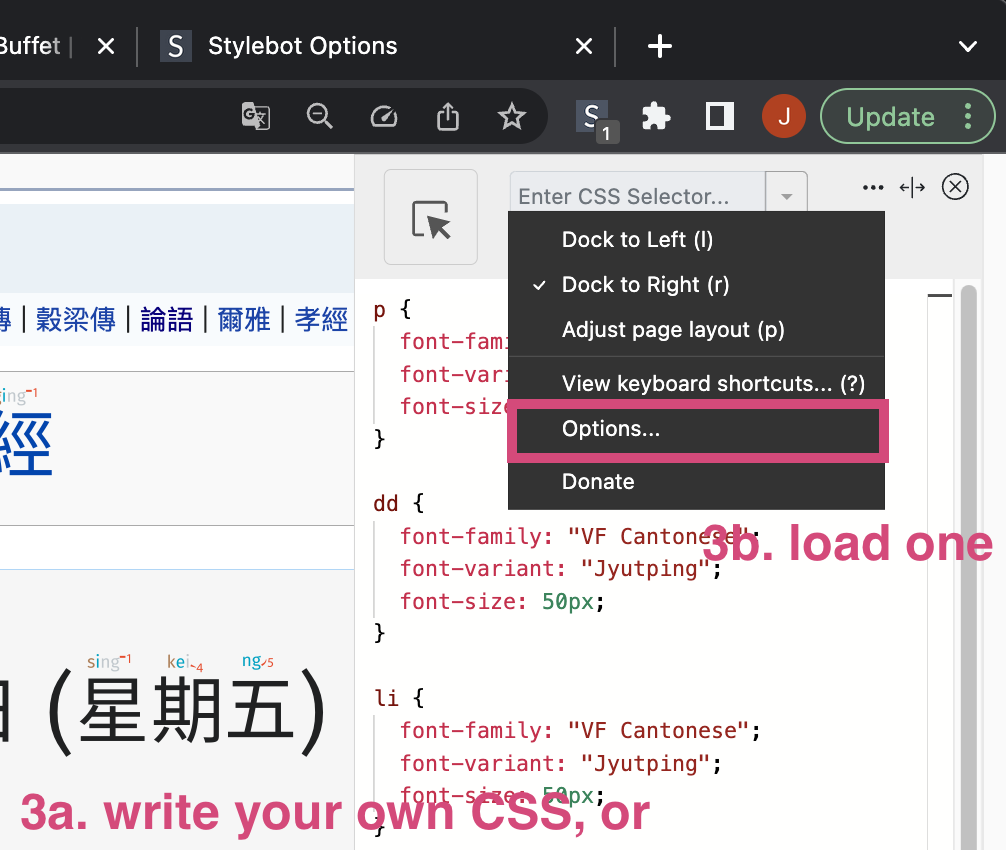The image size is (1006, 850).
Task: Choose Options... from the Stylebot menu
Action: 610,429
